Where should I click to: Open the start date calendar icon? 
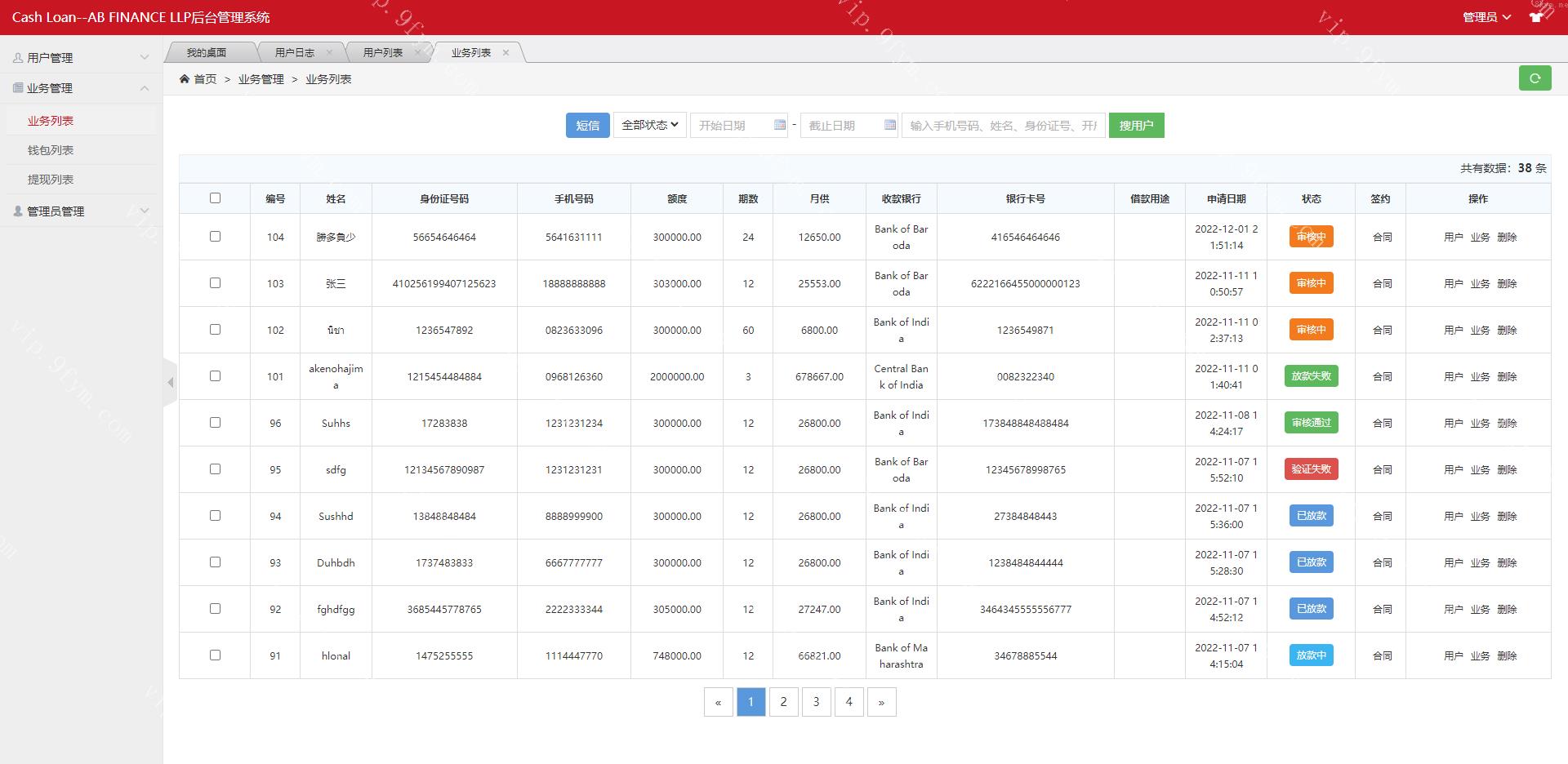(779, 125)
